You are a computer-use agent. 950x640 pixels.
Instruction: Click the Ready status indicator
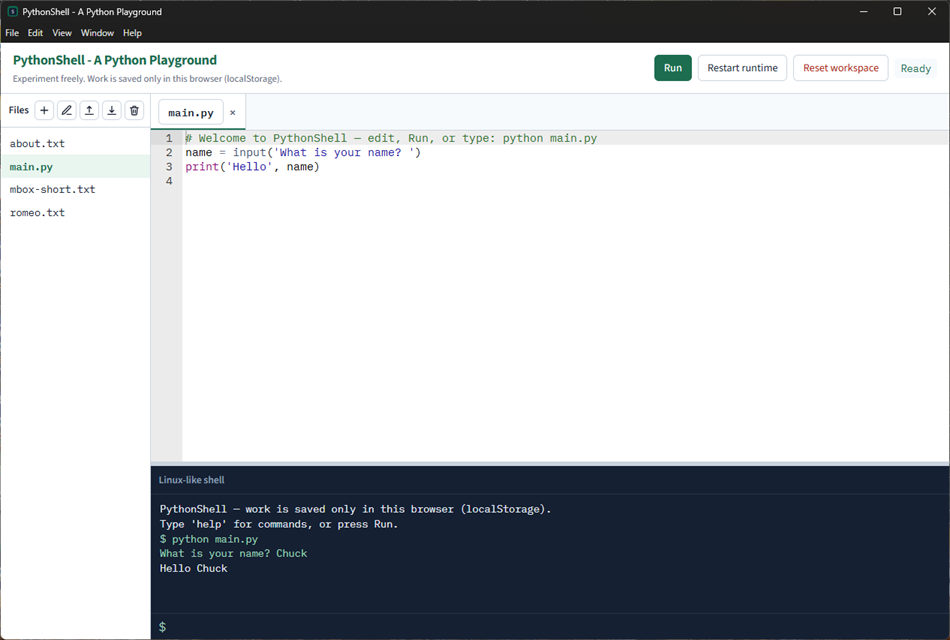coord(915,68)
